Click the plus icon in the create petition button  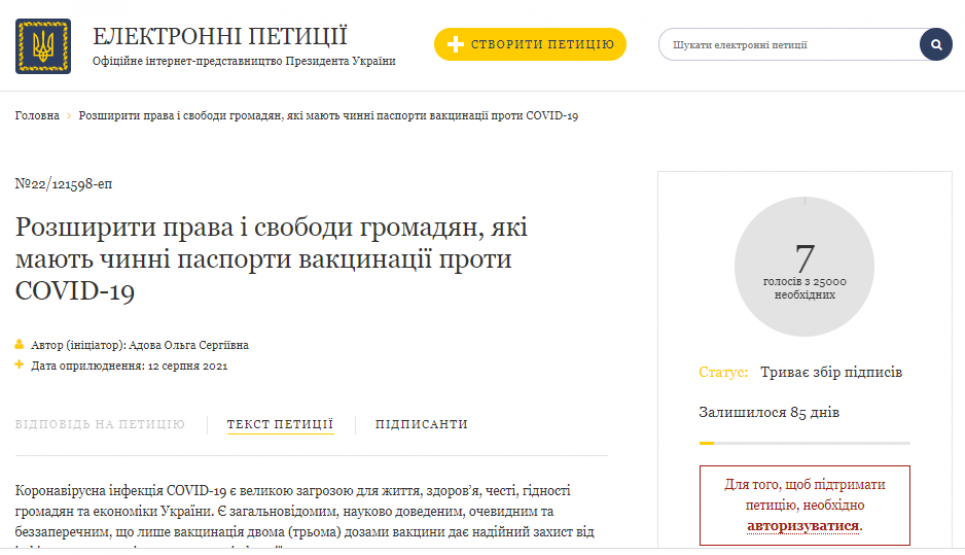coord(455,45)
